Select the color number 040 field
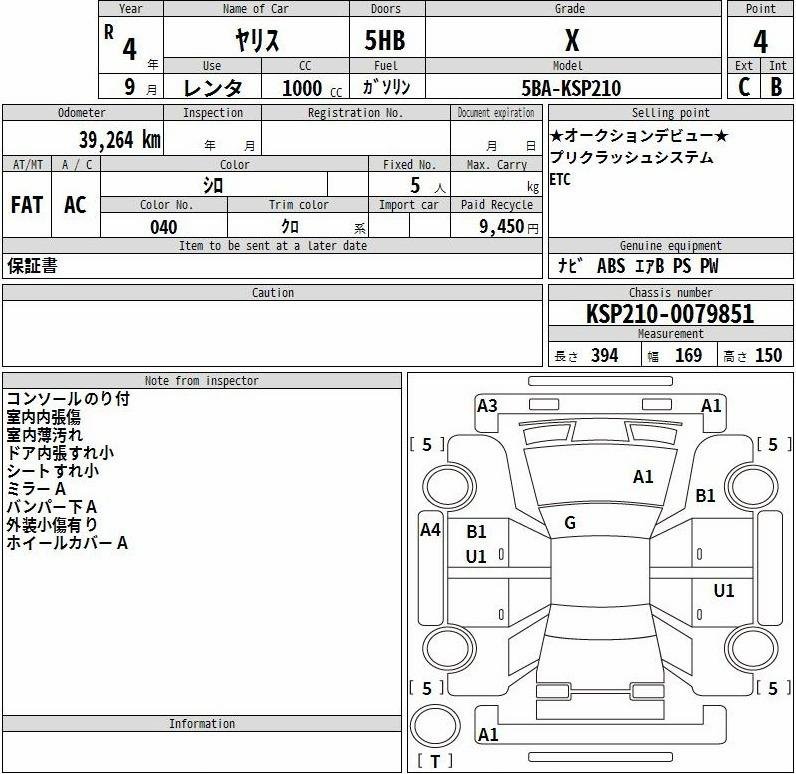The image size is (796, 774). click(163, 227)
